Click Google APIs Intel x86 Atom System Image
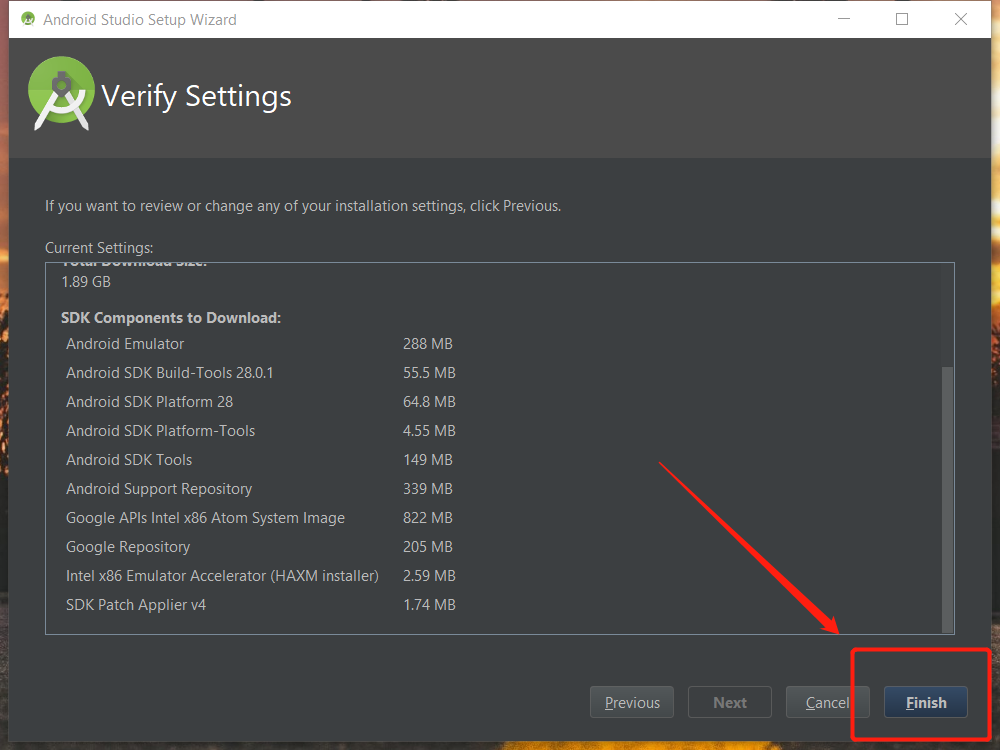1000x750 pixels. 205,518
